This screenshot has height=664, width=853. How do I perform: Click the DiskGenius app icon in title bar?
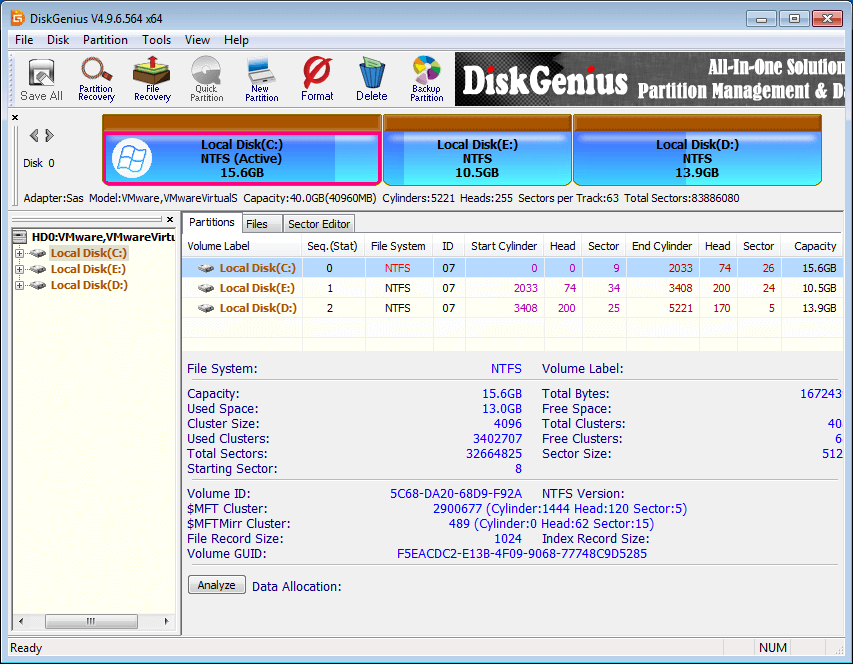(x=18, y=18)
